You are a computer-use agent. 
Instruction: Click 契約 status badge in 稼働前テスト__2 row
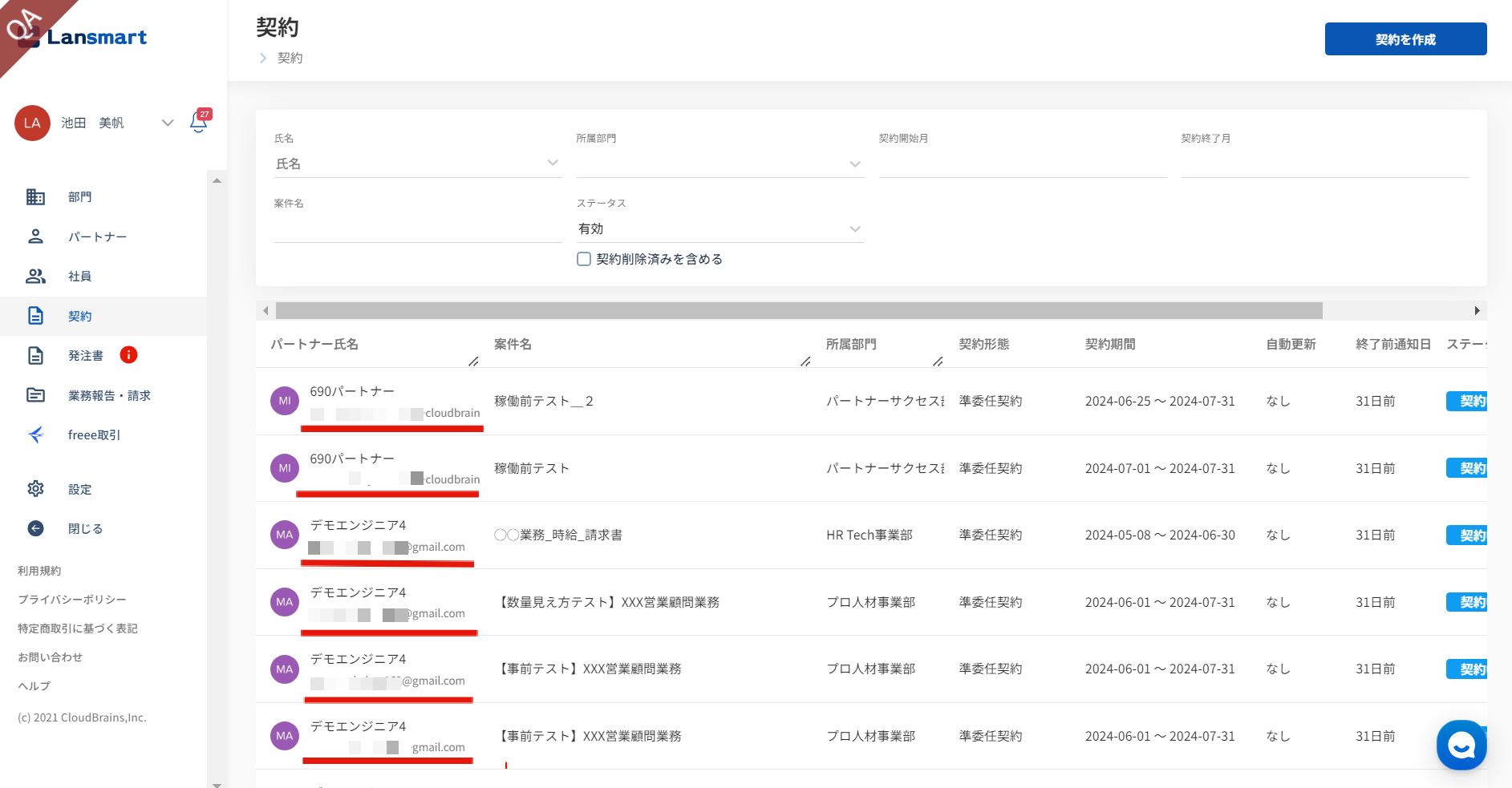(1467, 401)
